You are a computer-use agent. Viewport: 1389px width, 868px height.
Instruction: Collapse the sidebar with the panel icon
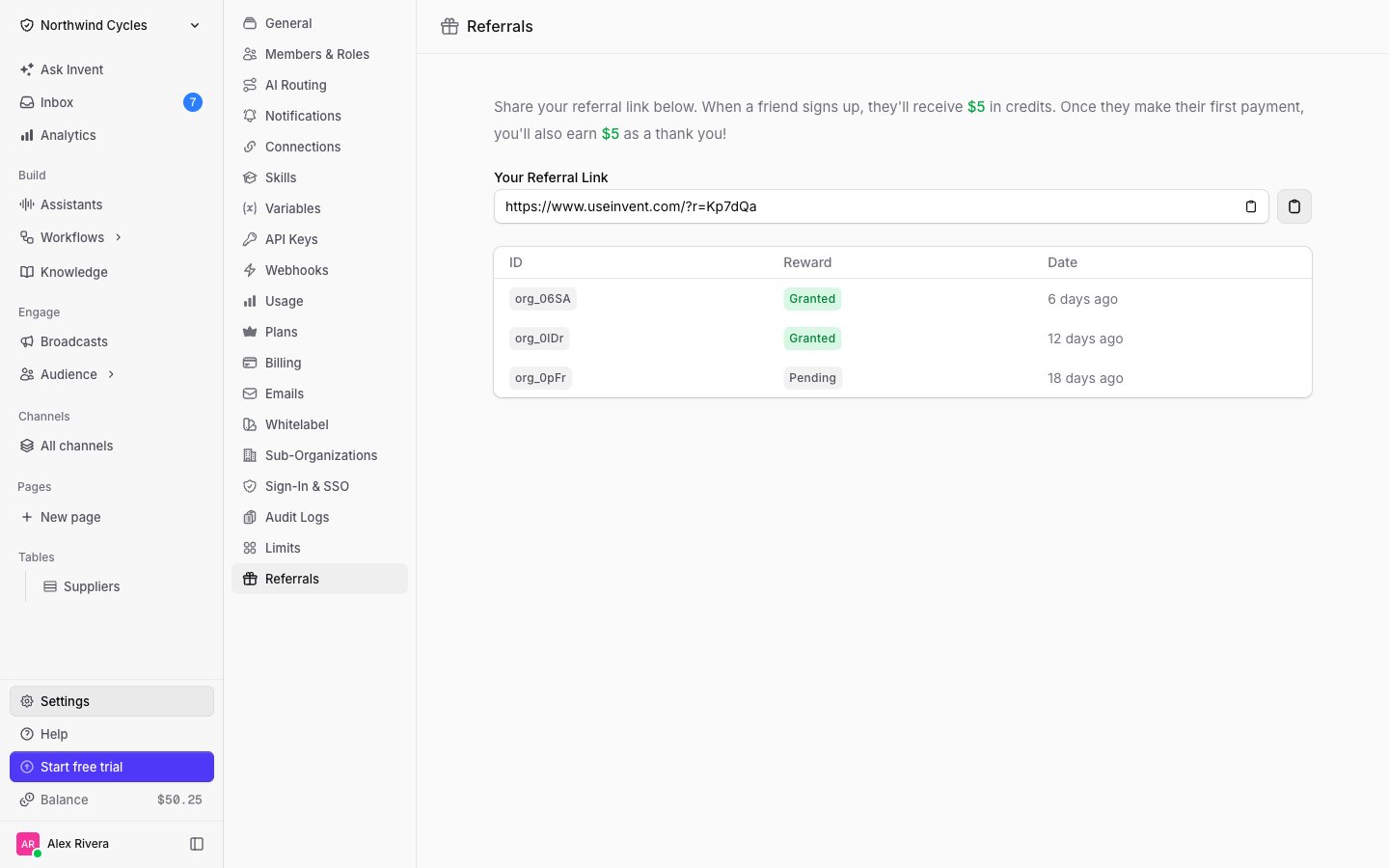click(x=197, y=844)
